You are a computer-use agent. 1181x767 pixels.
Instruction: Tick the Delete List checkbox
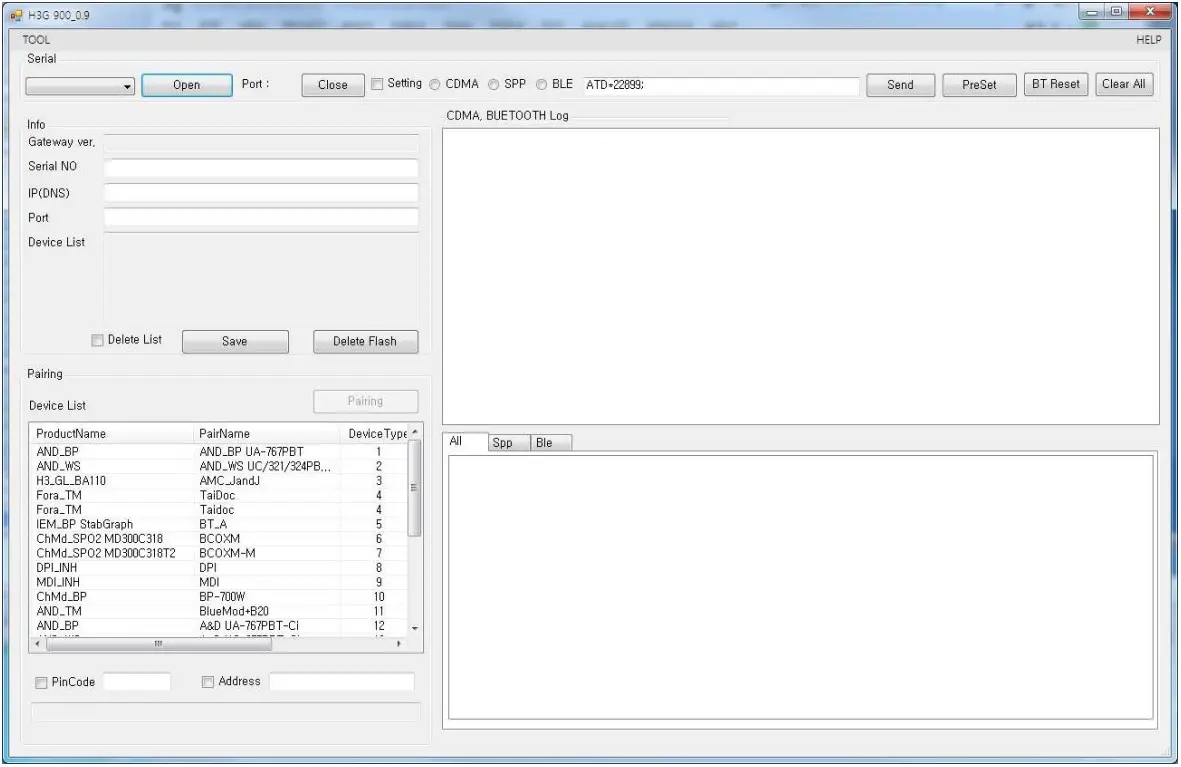coord(97,341)
